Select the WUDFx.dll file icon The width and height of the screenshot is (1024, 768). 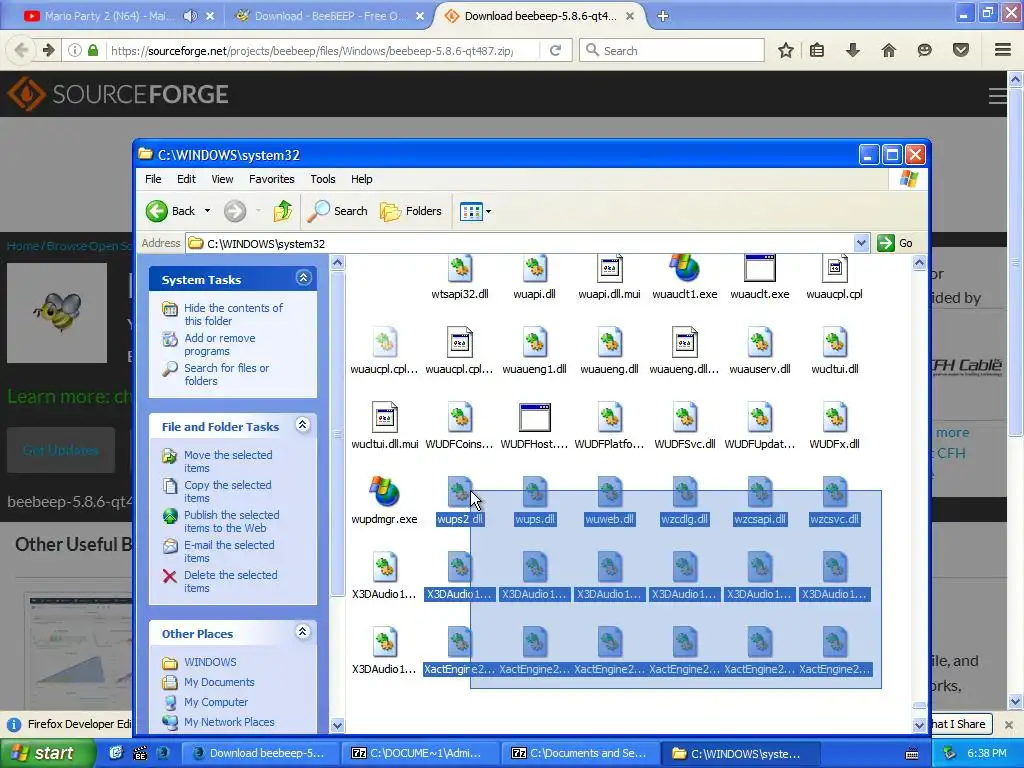835,418
